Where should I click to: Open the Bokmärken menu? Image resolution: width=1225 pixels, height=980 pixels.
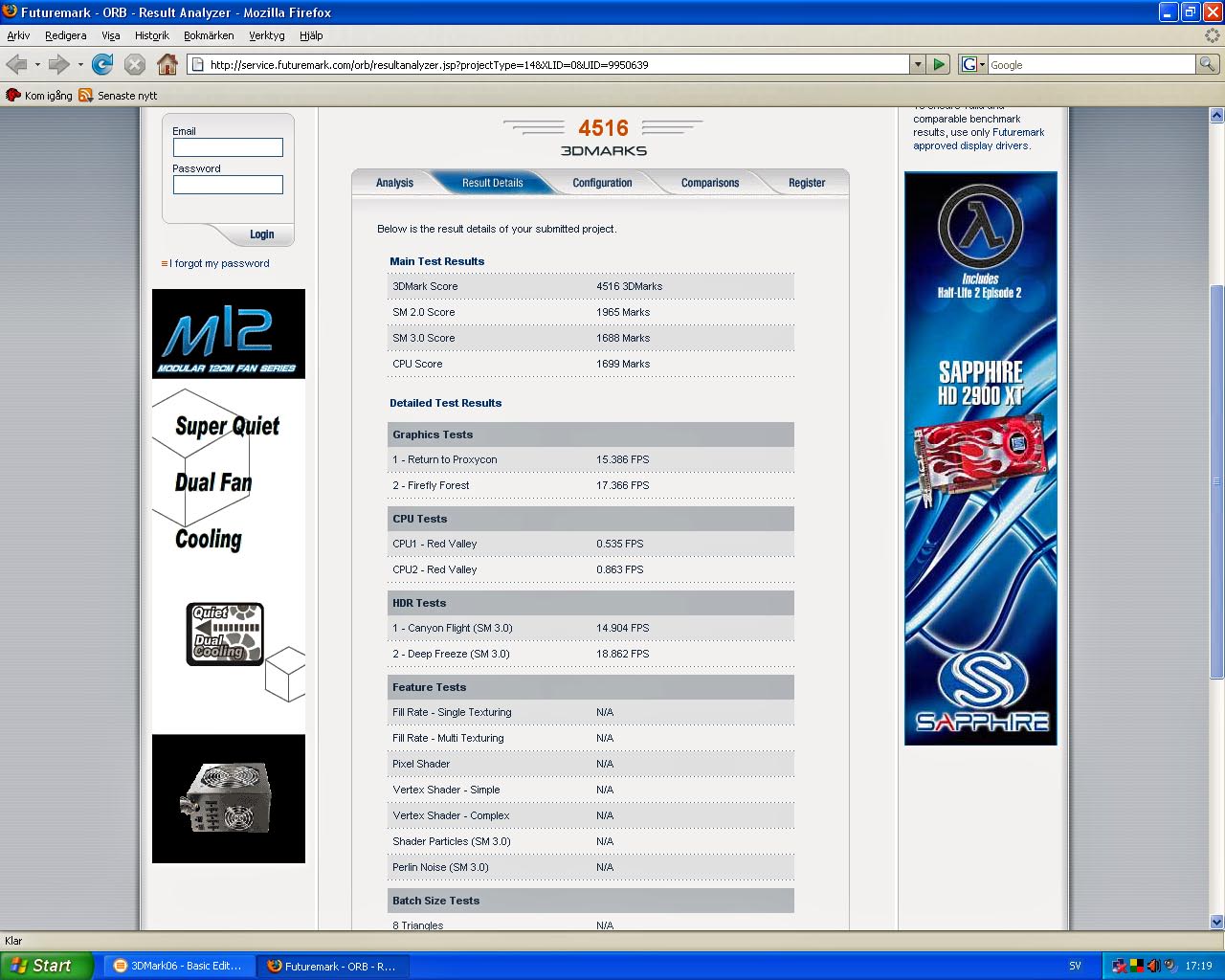click(x=209, y=35)
